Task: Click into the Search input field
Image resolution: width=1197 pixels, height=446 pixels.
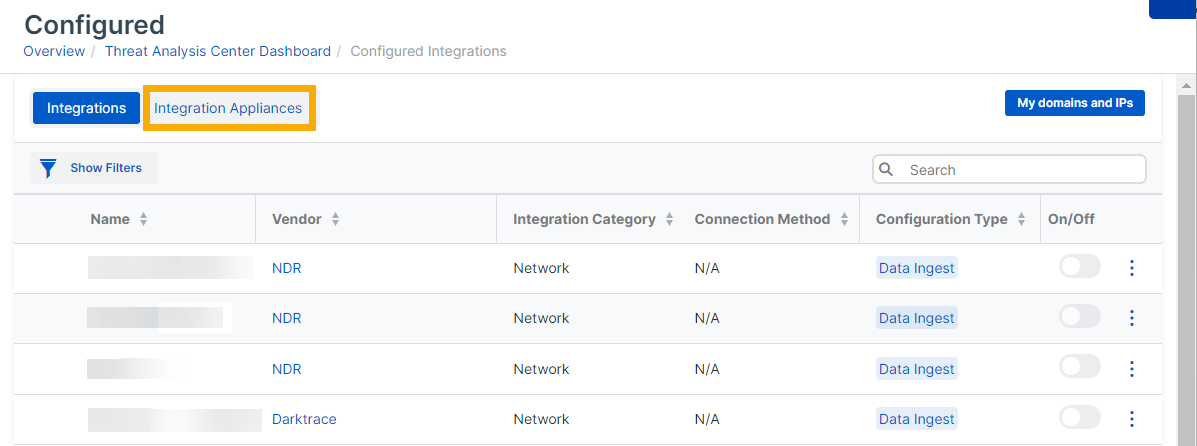Action: pos(1020,170)
